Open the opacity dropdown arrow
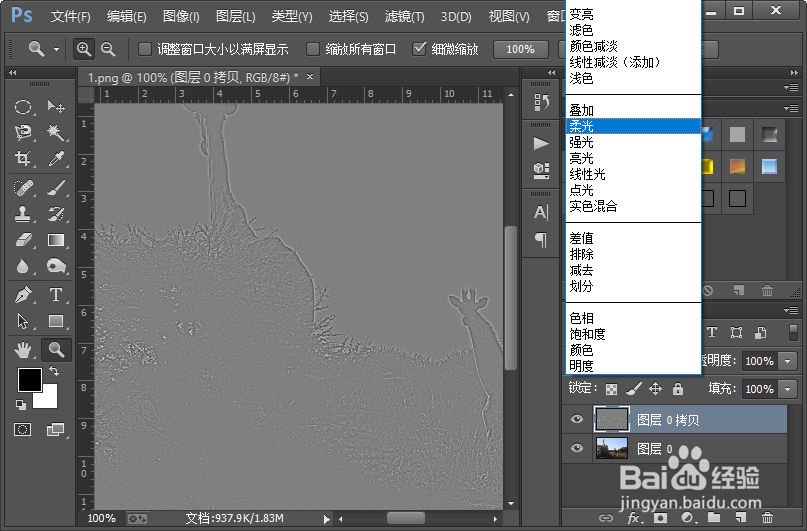Screen dimensions: 807x531 [x=788, y=361]
